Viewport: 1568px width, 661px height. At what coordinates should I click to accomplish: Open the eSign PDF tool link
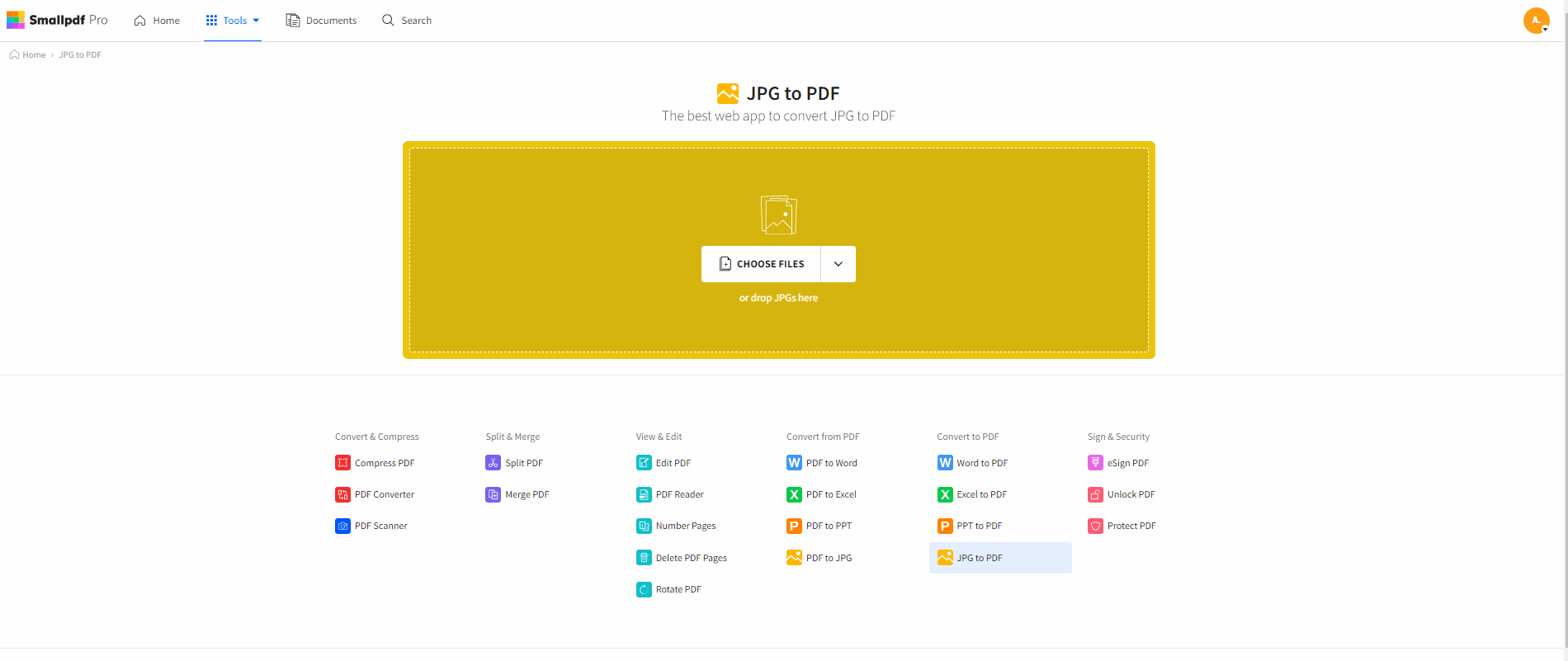[1118, 463]
